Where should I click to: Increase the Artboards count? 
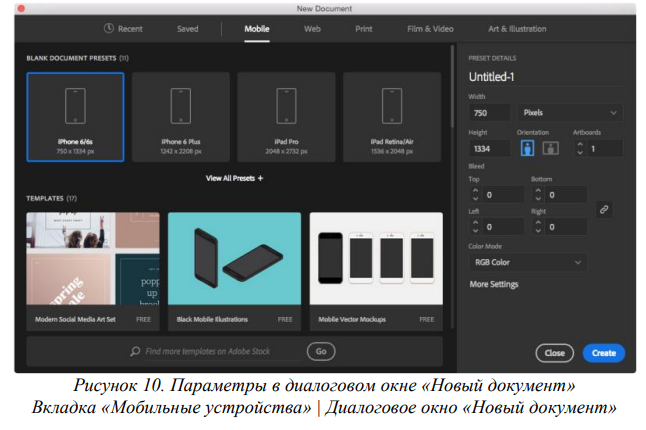coord(580,145)
